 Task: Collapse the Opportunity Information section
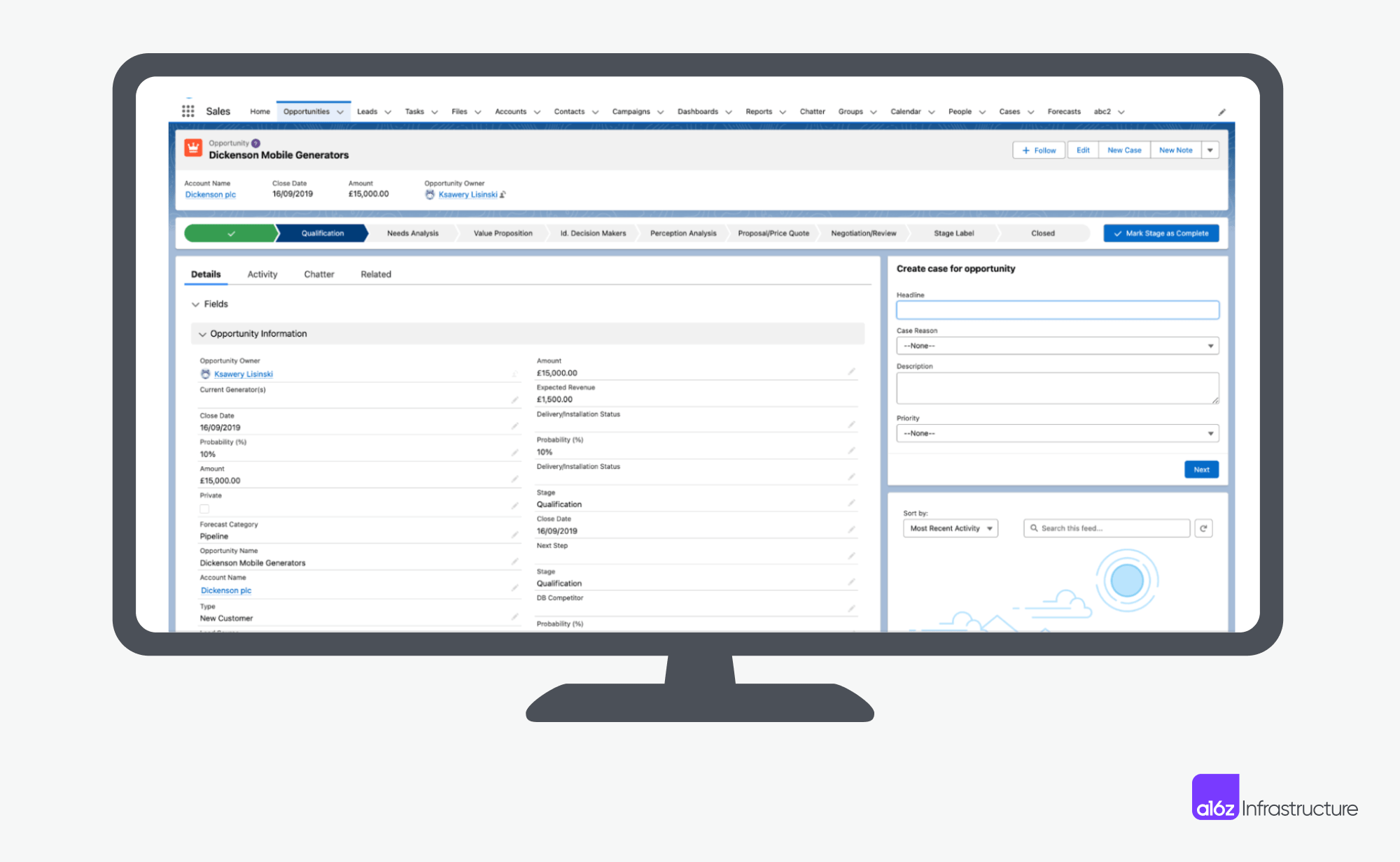(x=202, y=334)
